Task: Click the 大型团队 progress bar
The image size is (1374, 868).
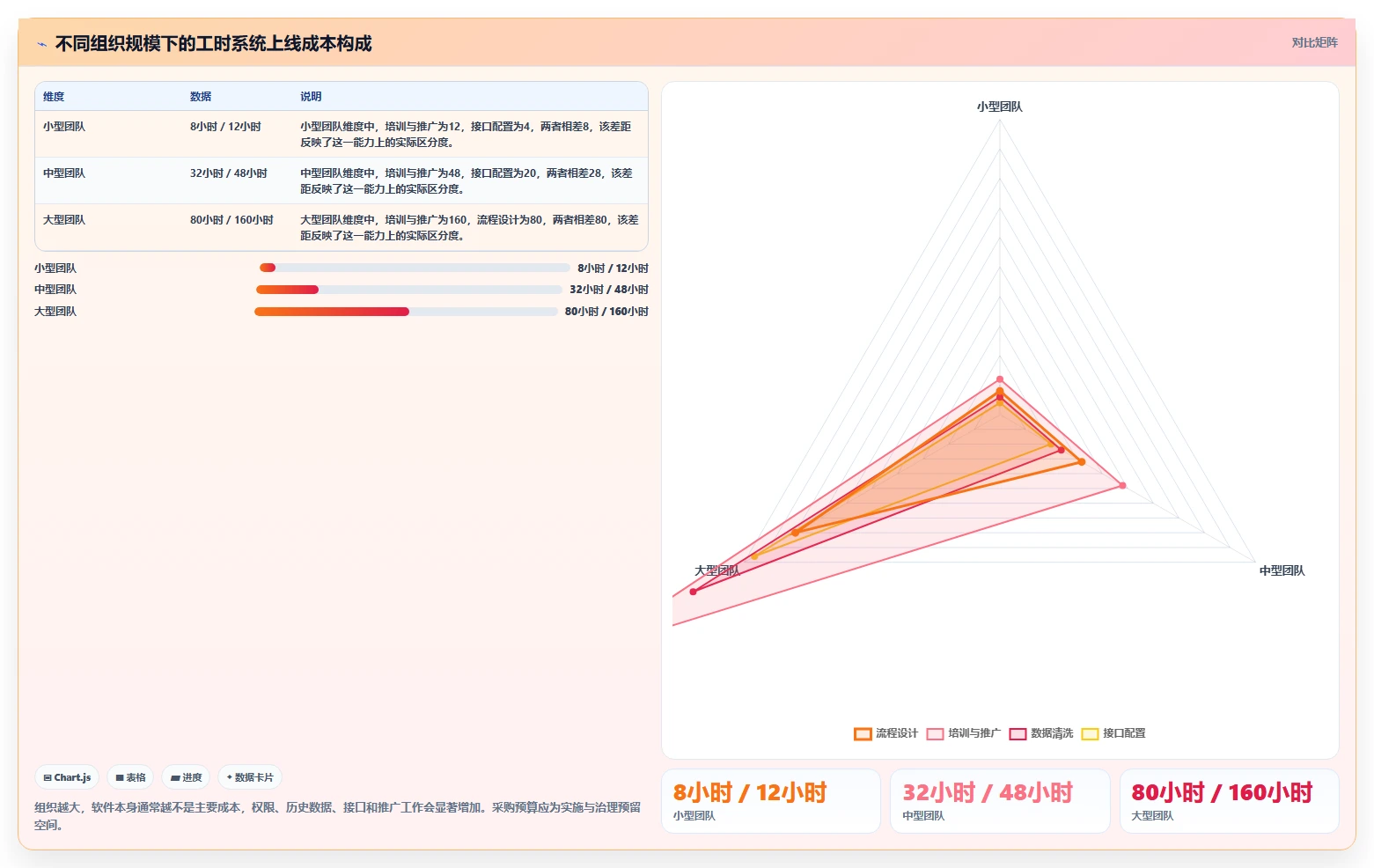Action: point(406,312)
